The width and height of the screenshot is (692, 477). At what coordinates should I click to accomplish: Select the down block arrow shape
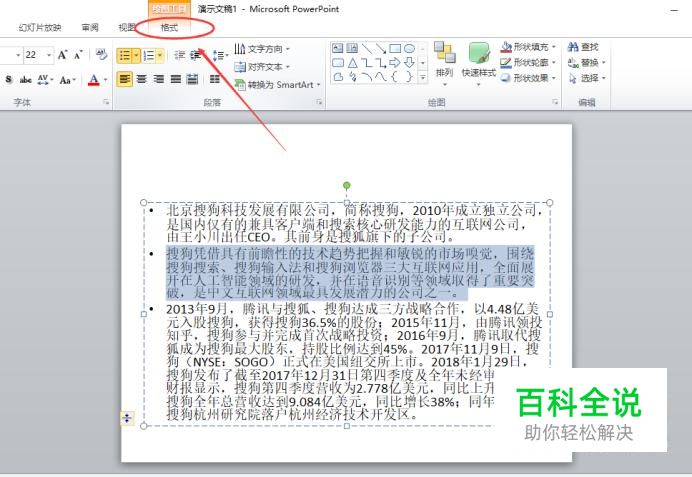(x=410, y=63)
